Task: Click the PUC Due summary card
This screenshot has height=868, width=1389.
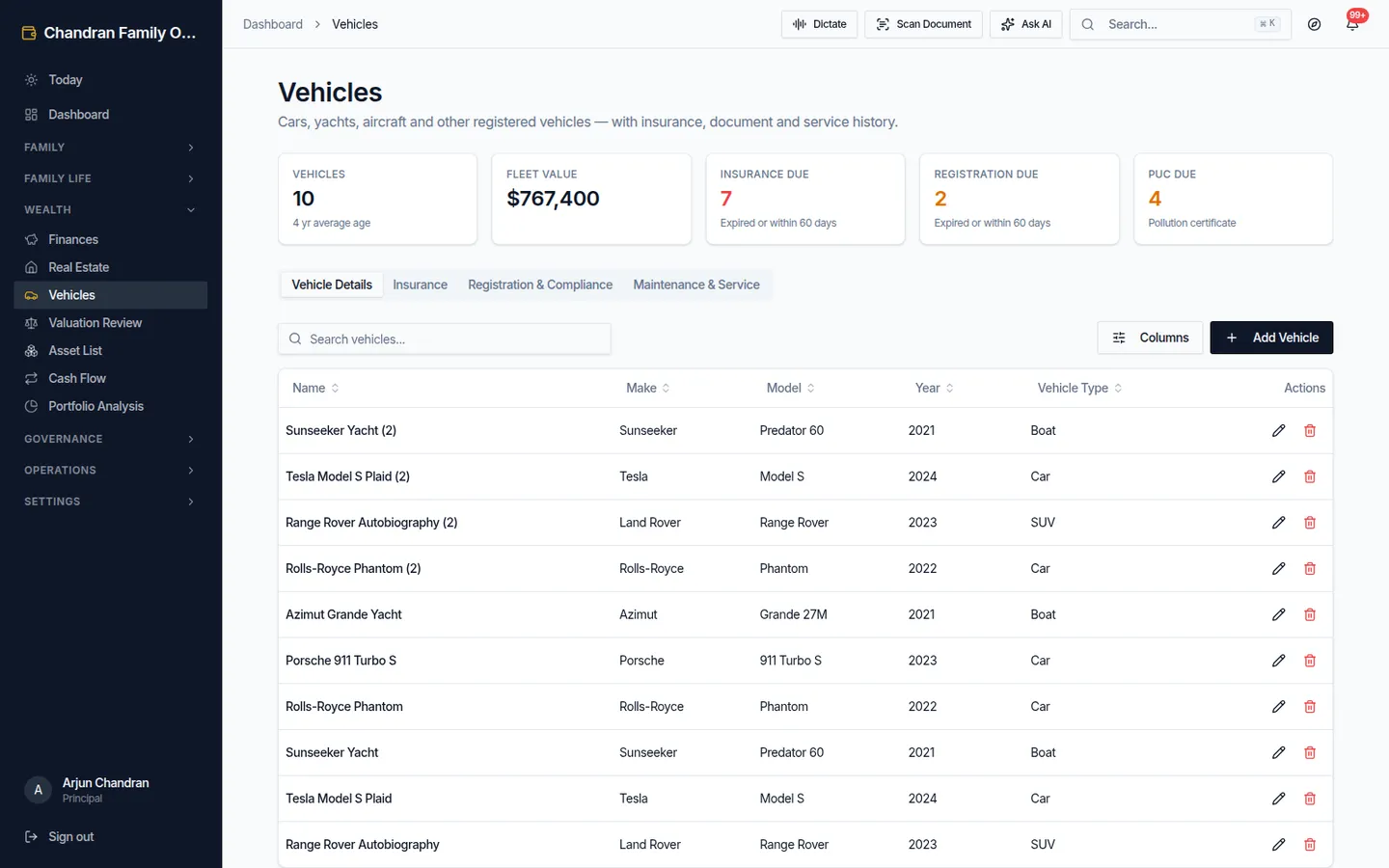Action: coord(1233,199)
